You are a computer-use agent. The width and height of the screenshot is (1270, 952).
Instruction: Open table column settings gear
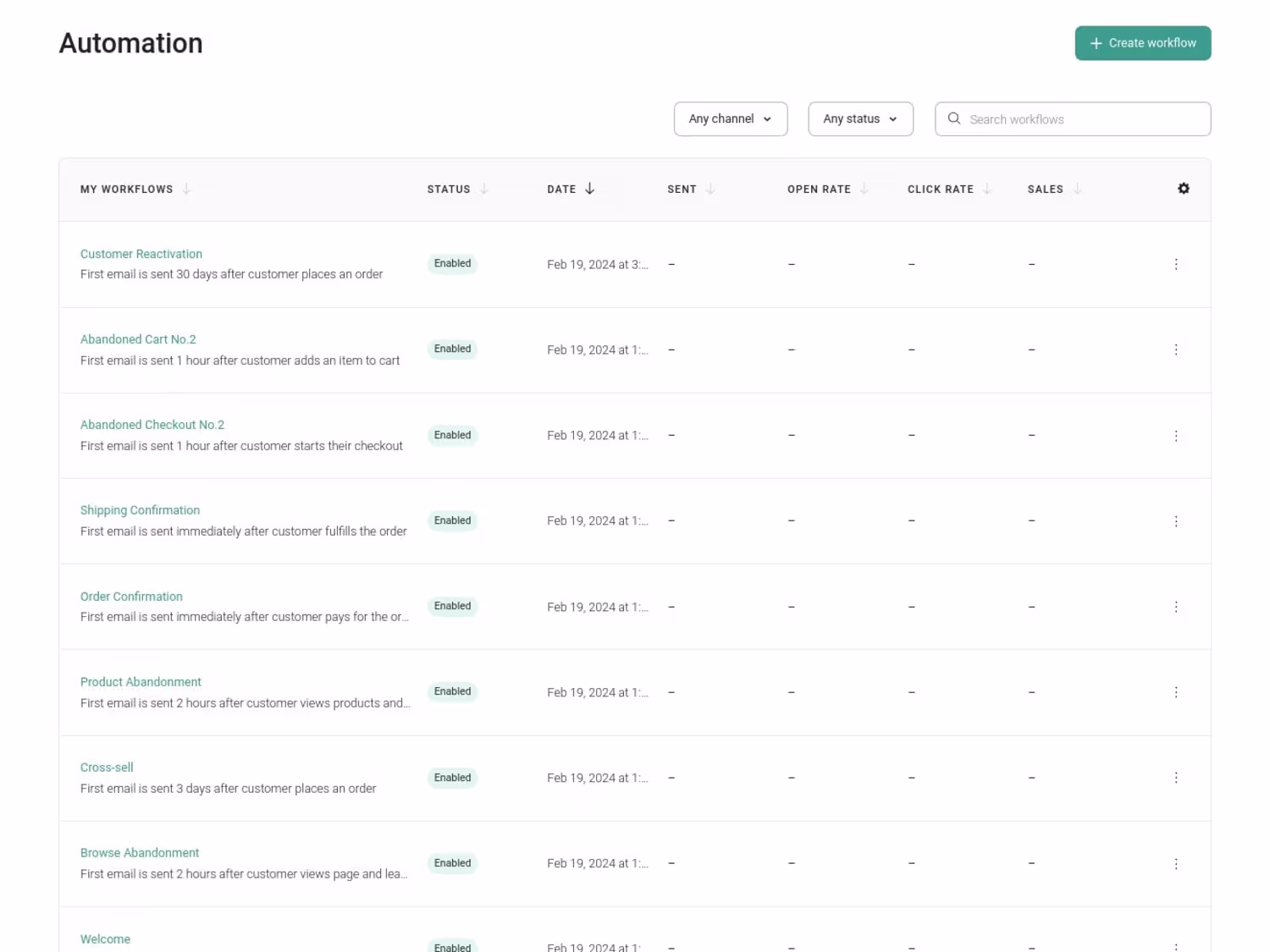coord(1184,189)
